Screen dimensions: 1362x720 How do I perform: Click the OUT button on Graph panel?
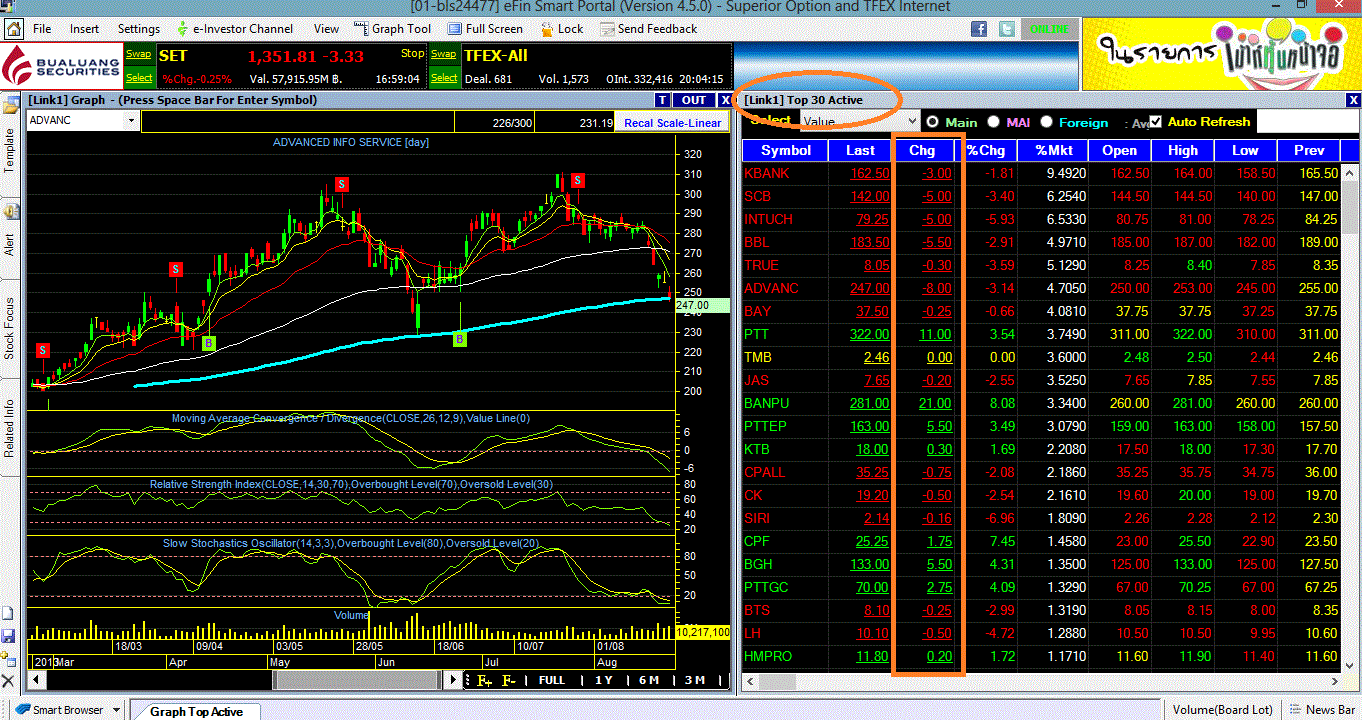coord(693,100)
